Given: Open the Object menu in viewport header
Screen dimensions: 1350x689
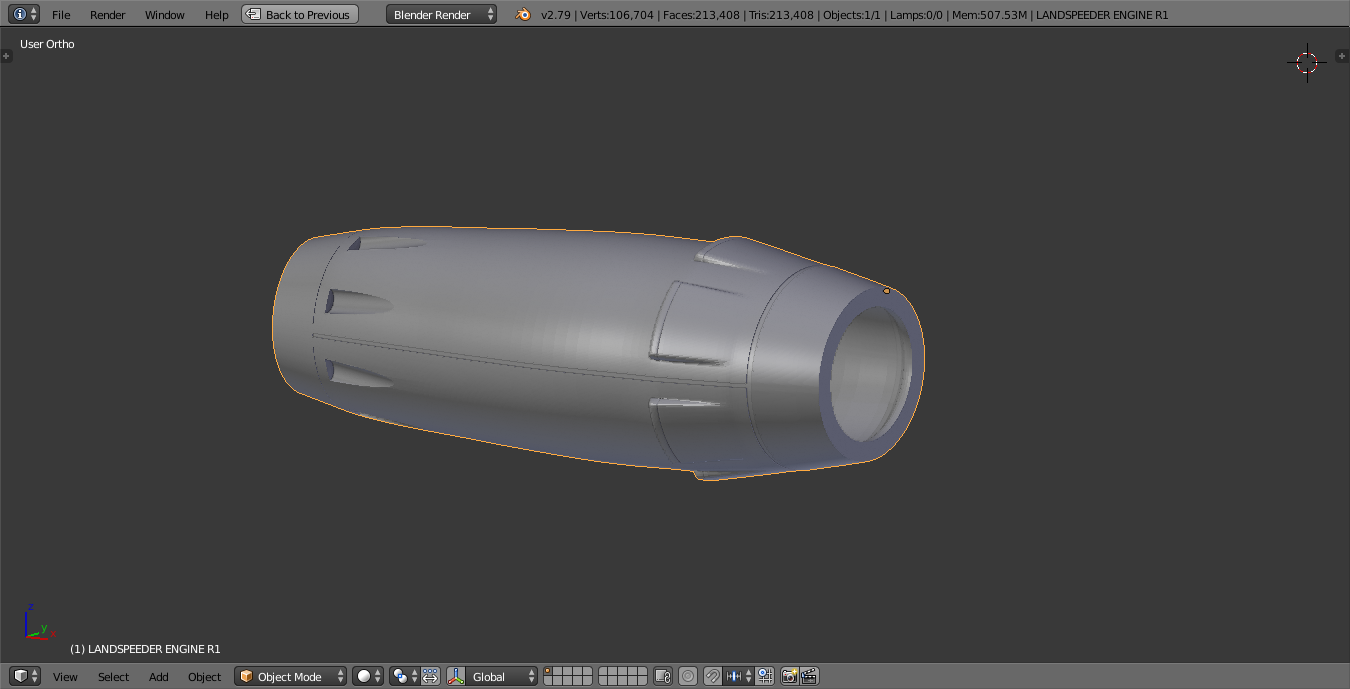Looking at the screenshot, I should (204, 677).
